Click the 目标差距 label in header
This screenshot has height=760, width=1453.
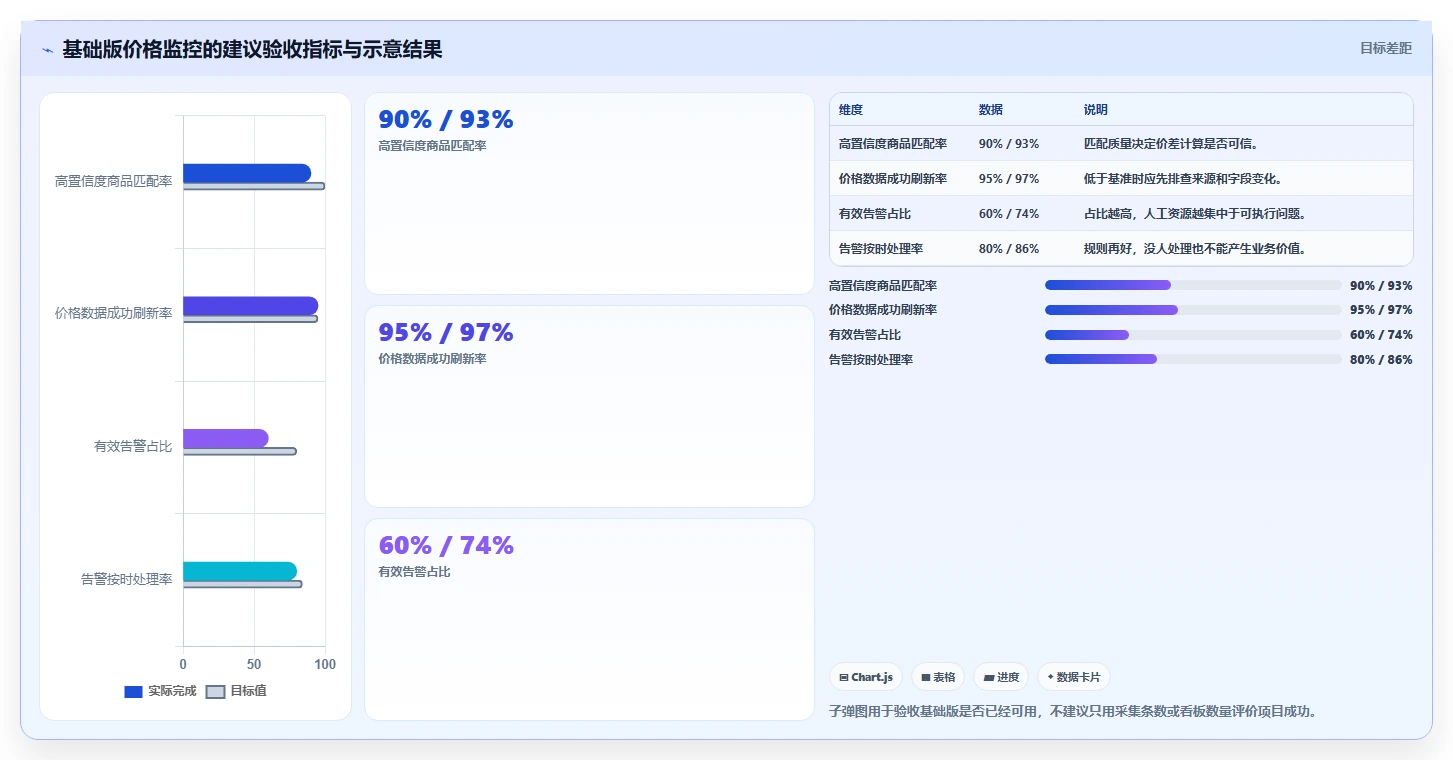(1386, 48)
